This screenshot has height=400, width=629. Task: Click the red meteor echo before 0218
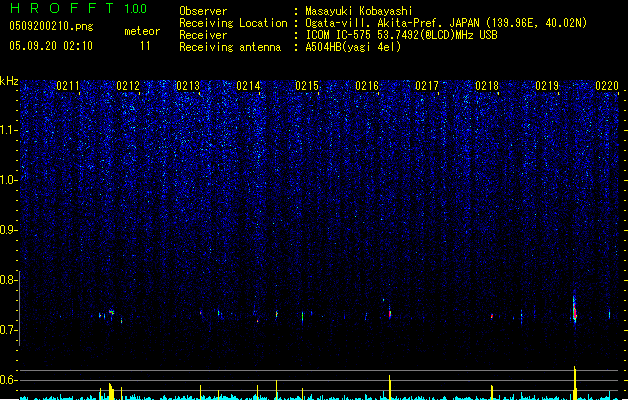(x=492, y=316)
